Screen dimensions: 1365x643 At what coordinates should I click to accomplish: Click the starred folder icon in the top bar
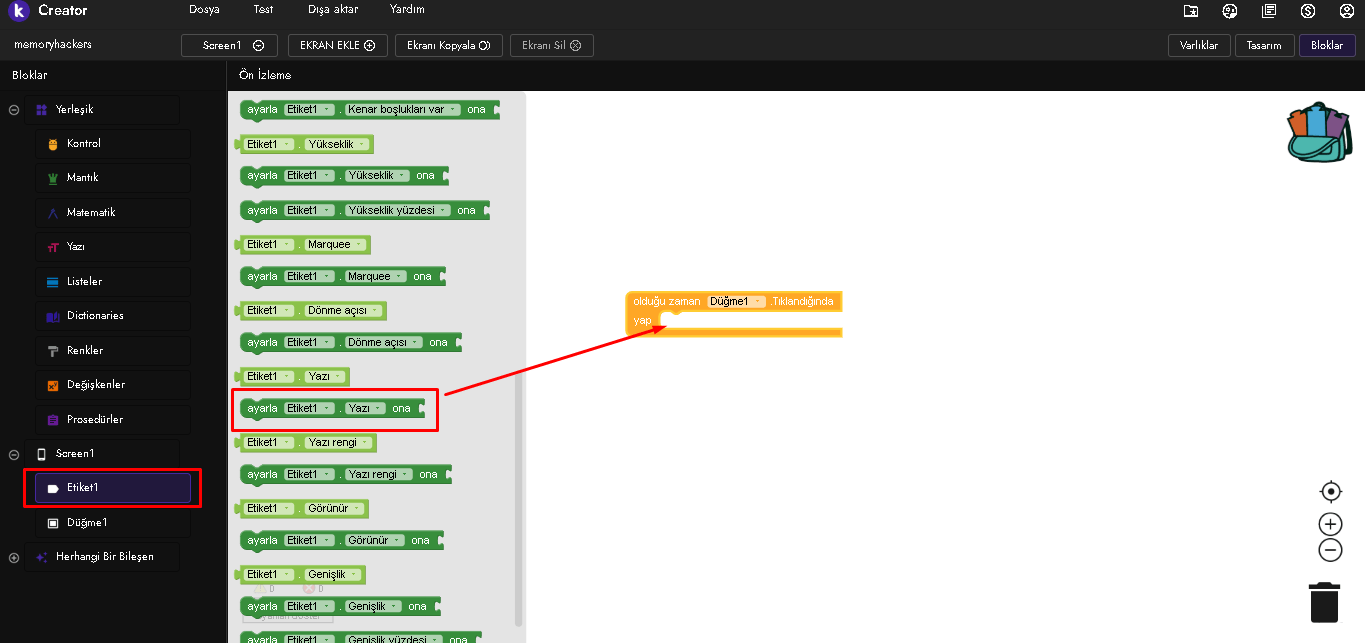pyautogui.click(x=1190, y=11)
